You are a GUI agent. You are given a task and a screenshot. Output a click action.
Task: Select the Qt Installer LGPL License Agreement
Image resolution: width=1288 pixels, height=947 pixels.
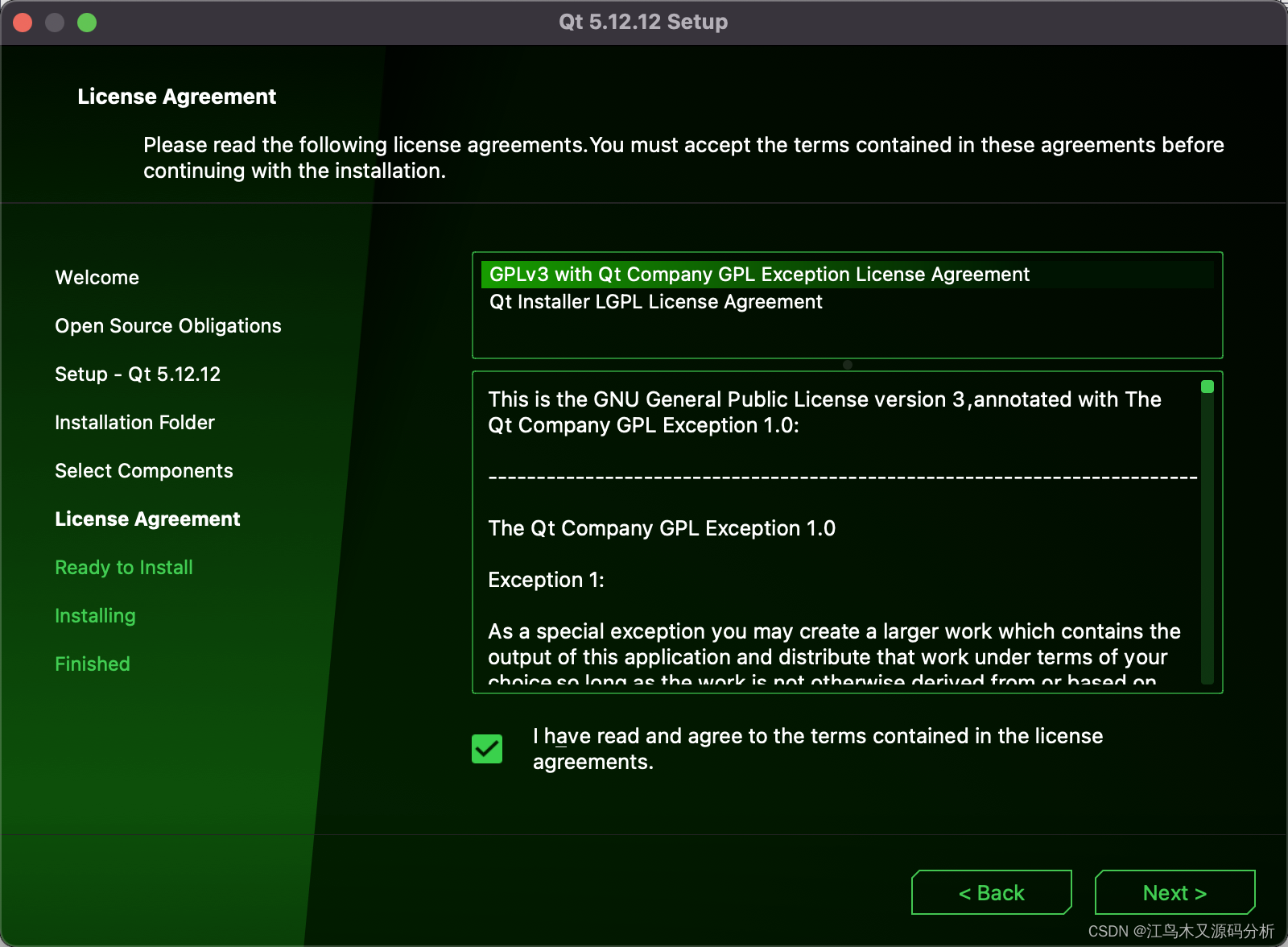point(656,302)
